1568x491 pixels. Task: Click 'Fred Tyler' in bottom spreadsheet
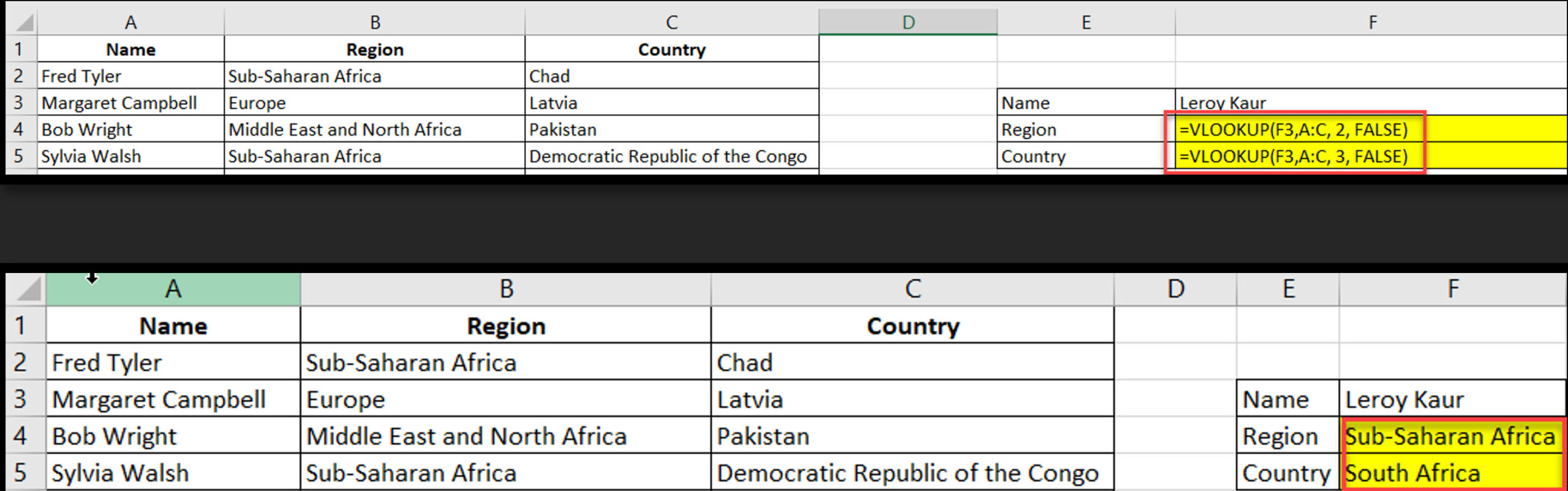[173, 362]
